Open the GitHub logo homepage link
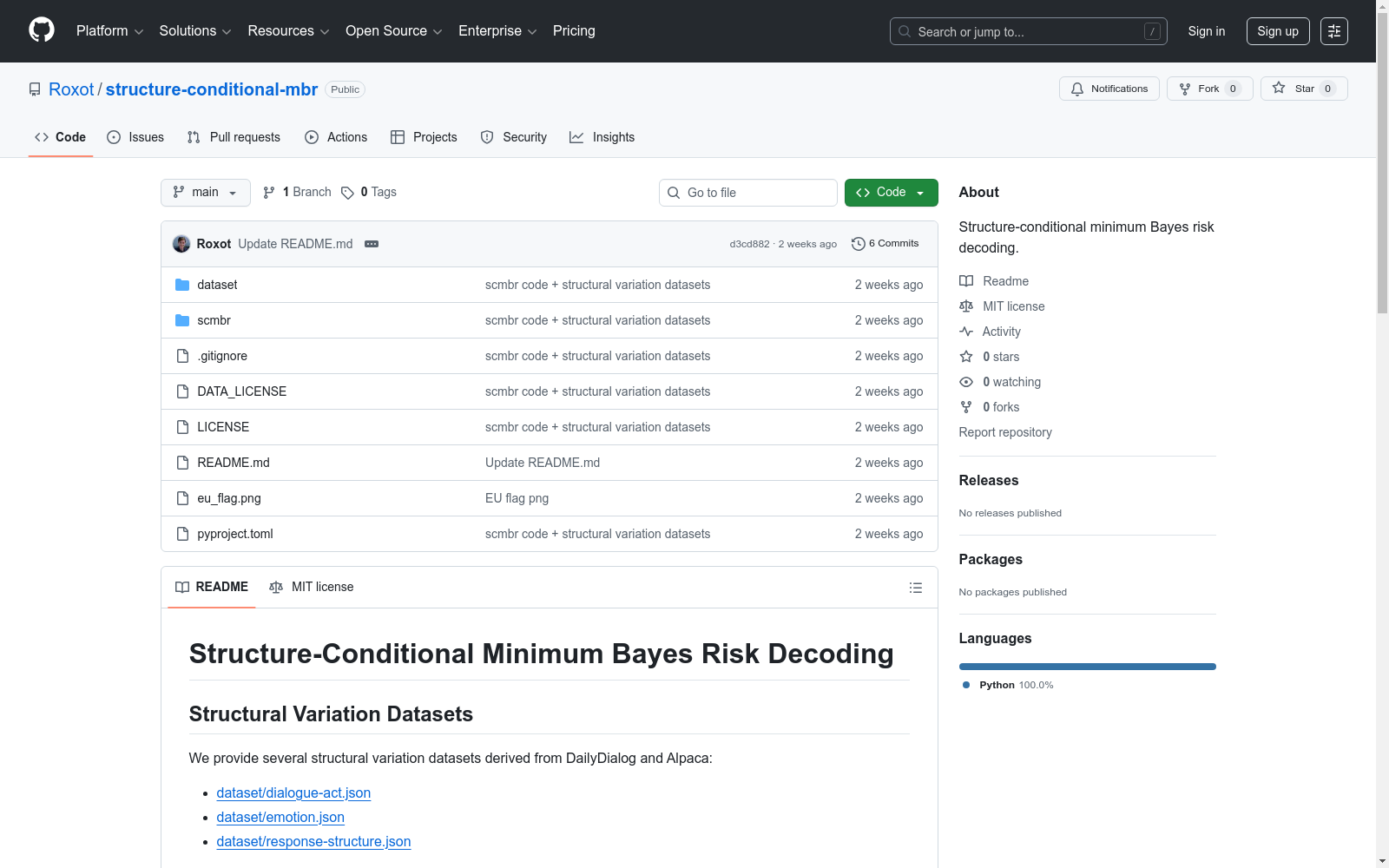This screenshot has width=1389, height=868. 42,30
